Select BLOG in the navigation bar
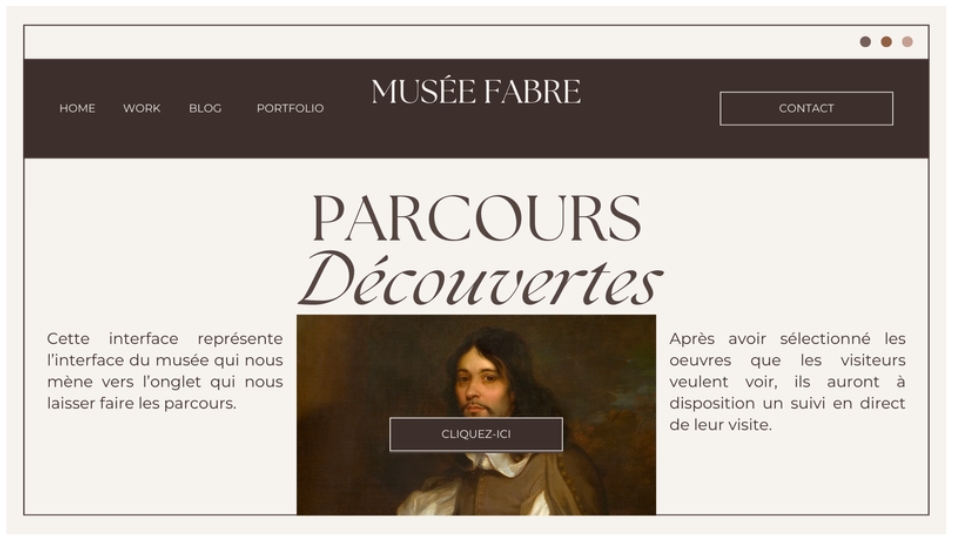Screen dimensions: 960x537 click(x=205, y=108)
